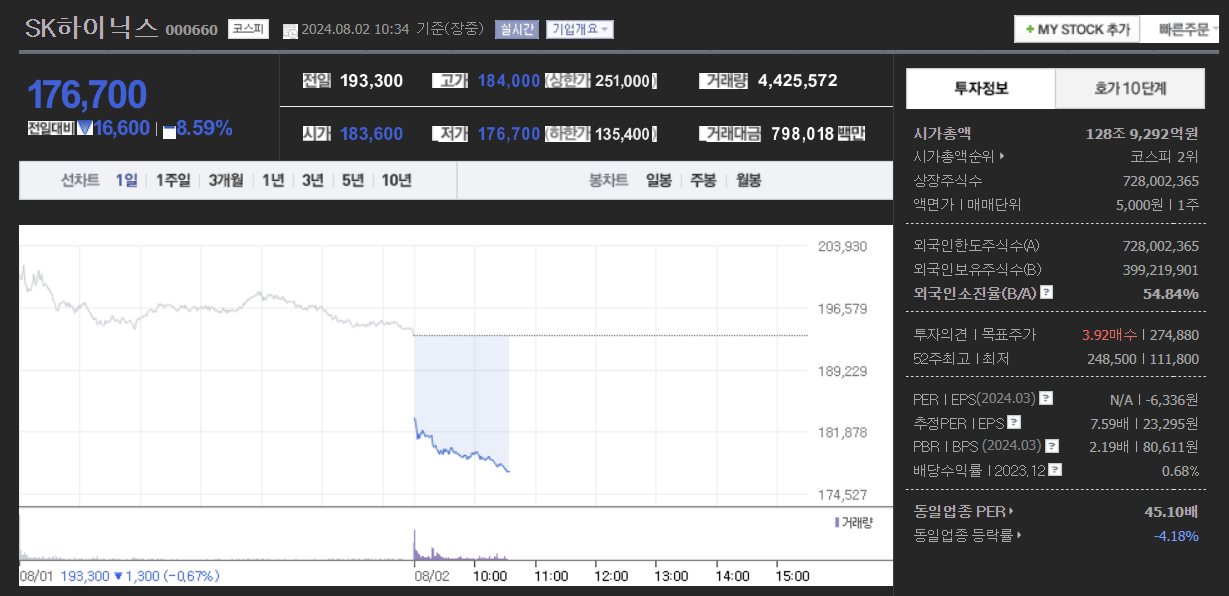Select the 투자정보 tab

(x=979, y=88)
